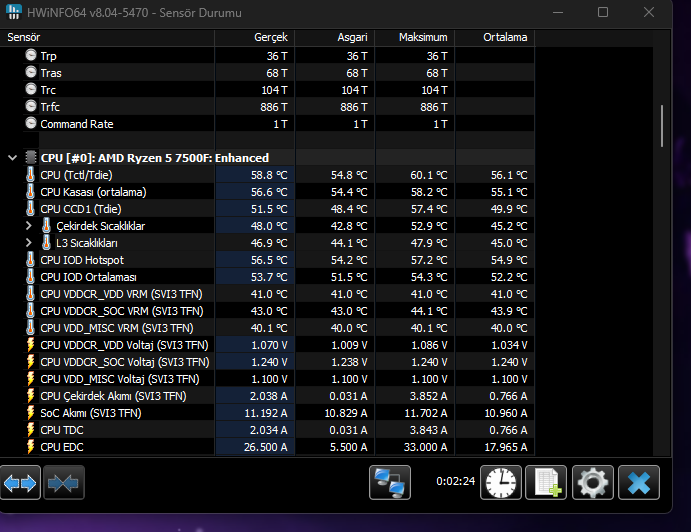Click the HWiNFO64 app icon in title bar
This screenshot has width=691, height=532.
[14, 12]
